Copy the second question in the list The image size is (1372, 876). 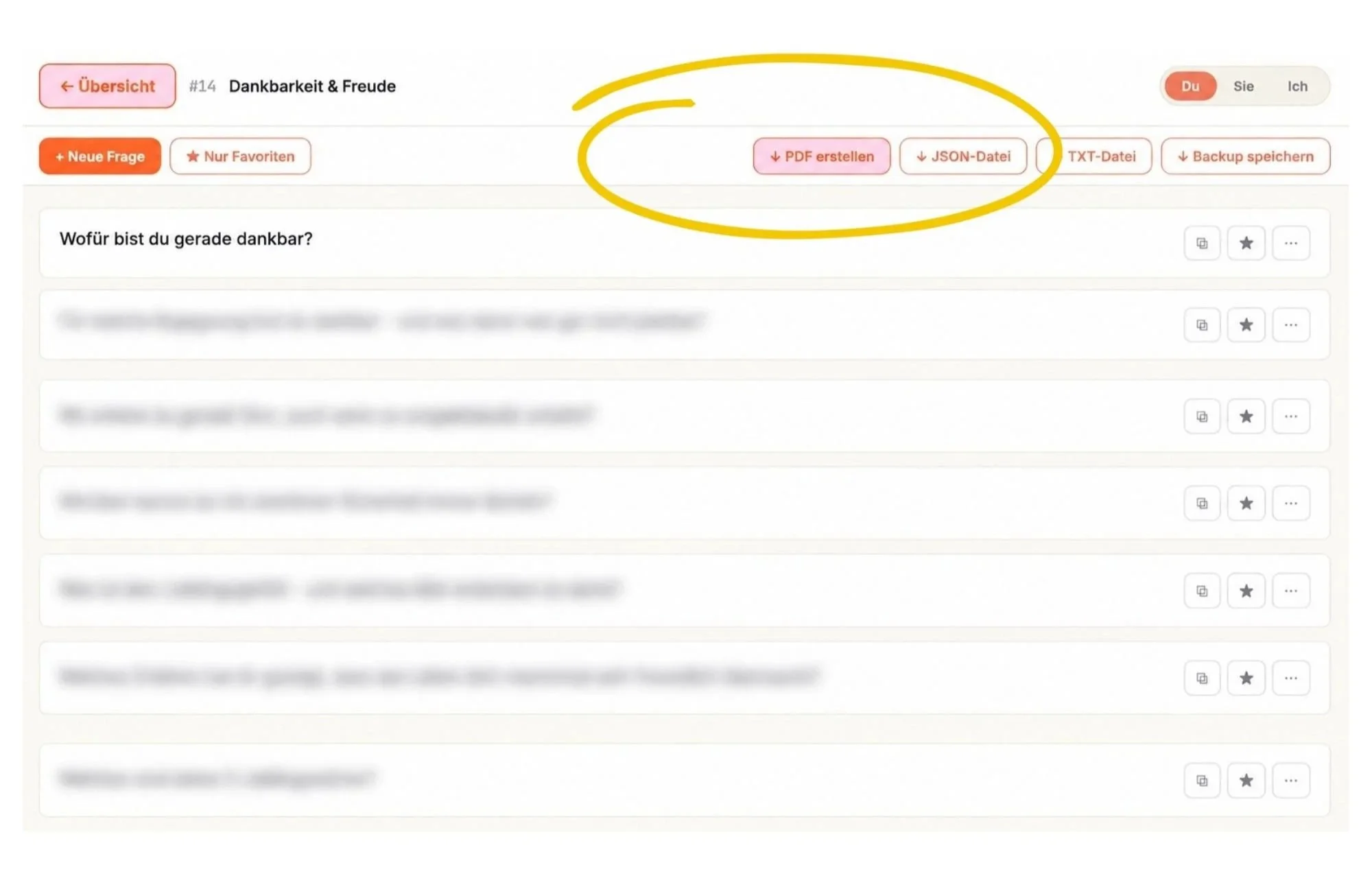(x=1202, y=324)
